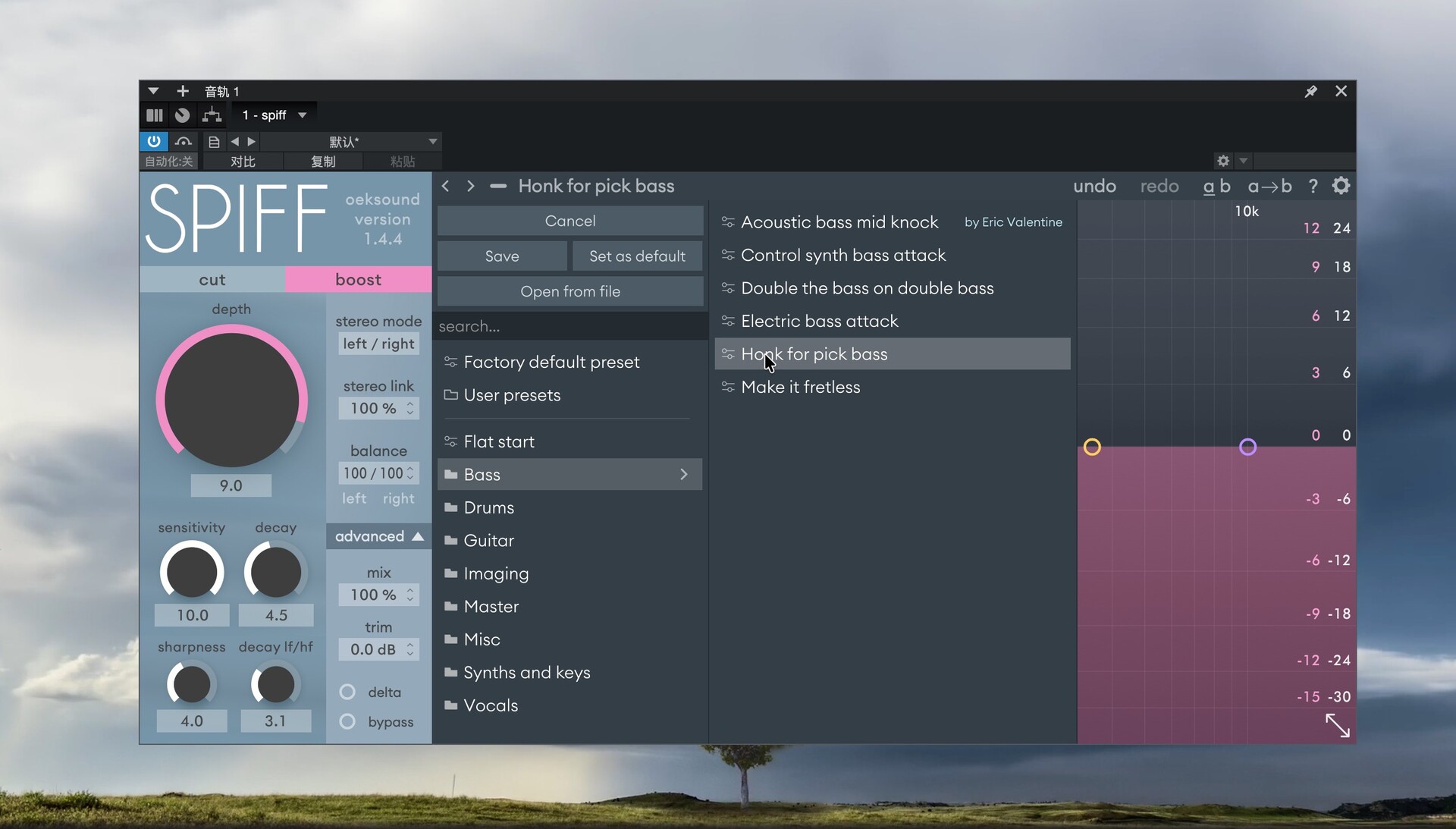This screenshot has width=1456, height=829.
Task: Click the pin window icon
Action: [1310, 91]
